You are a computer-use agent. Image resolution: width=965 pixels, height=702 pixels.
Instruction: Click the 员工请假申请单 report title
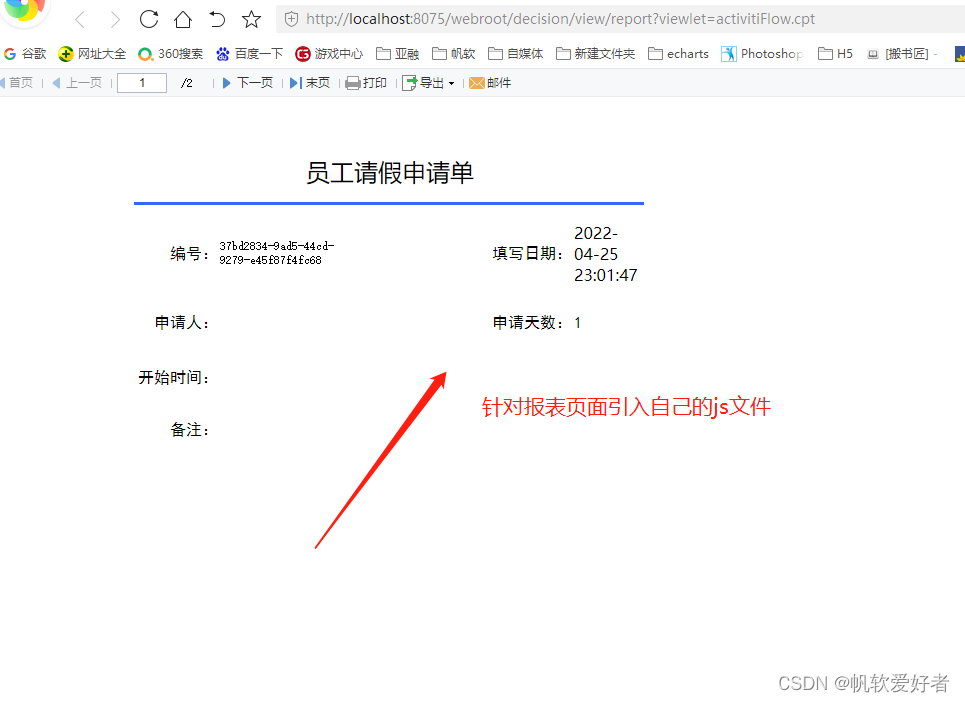390,173
